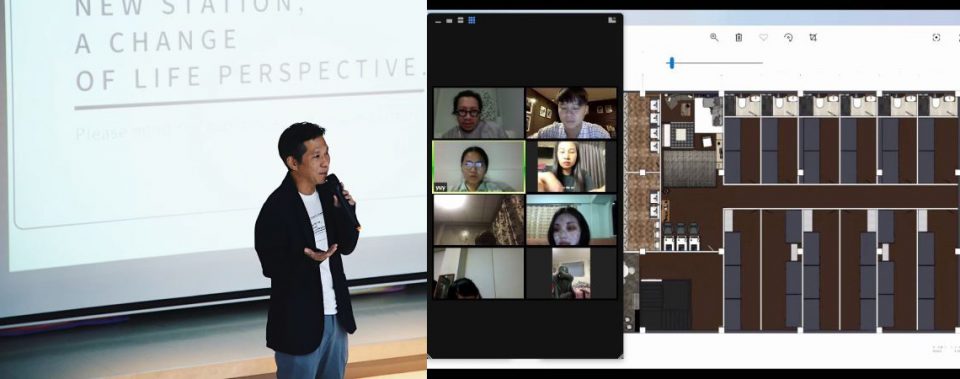Switch video panel to two-row strip view
Screen dimensions: 960x379
click(460, 20)
